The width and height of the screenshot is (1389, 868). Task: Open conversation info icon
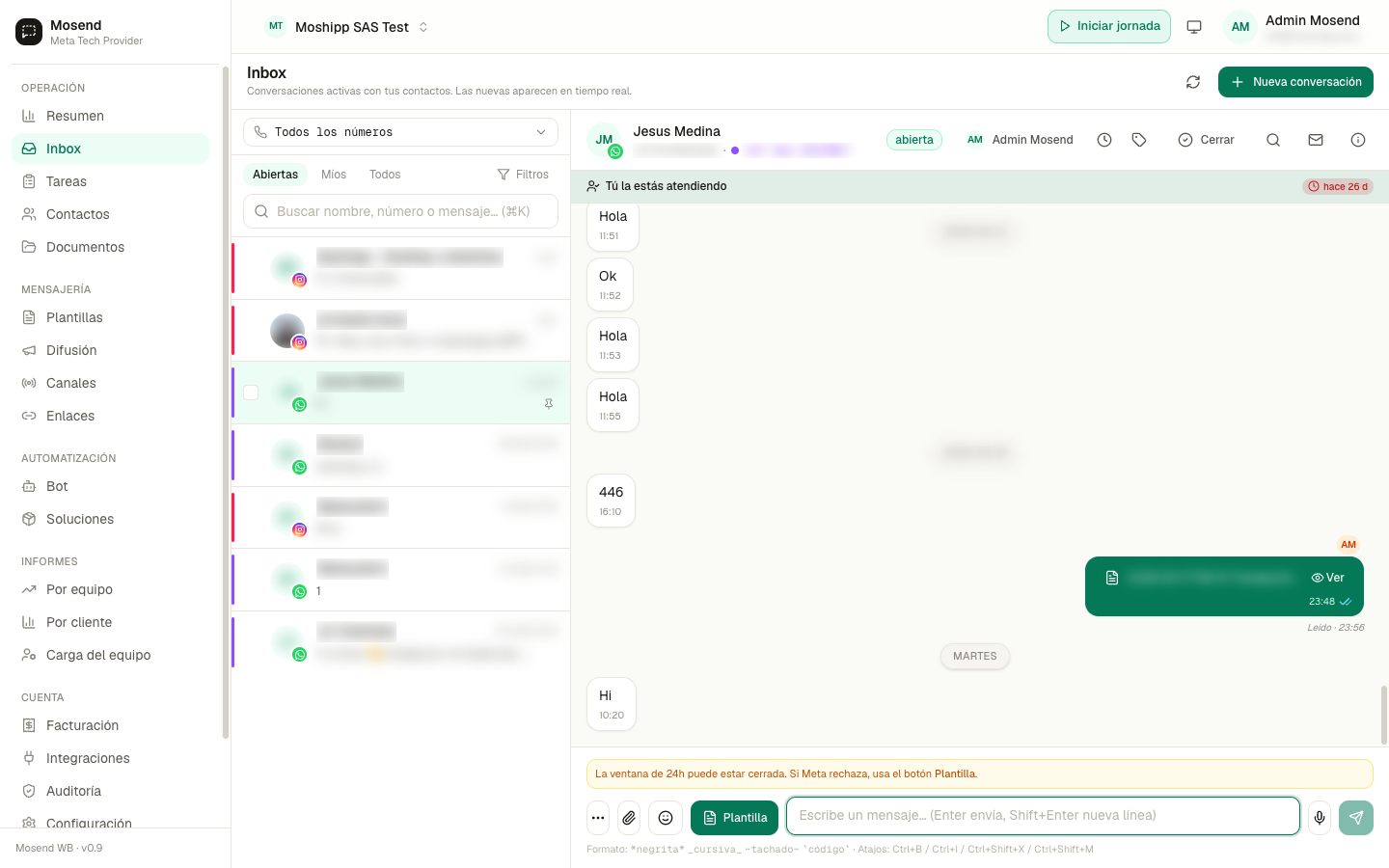pyautogui.click(x=1358, y=140)
